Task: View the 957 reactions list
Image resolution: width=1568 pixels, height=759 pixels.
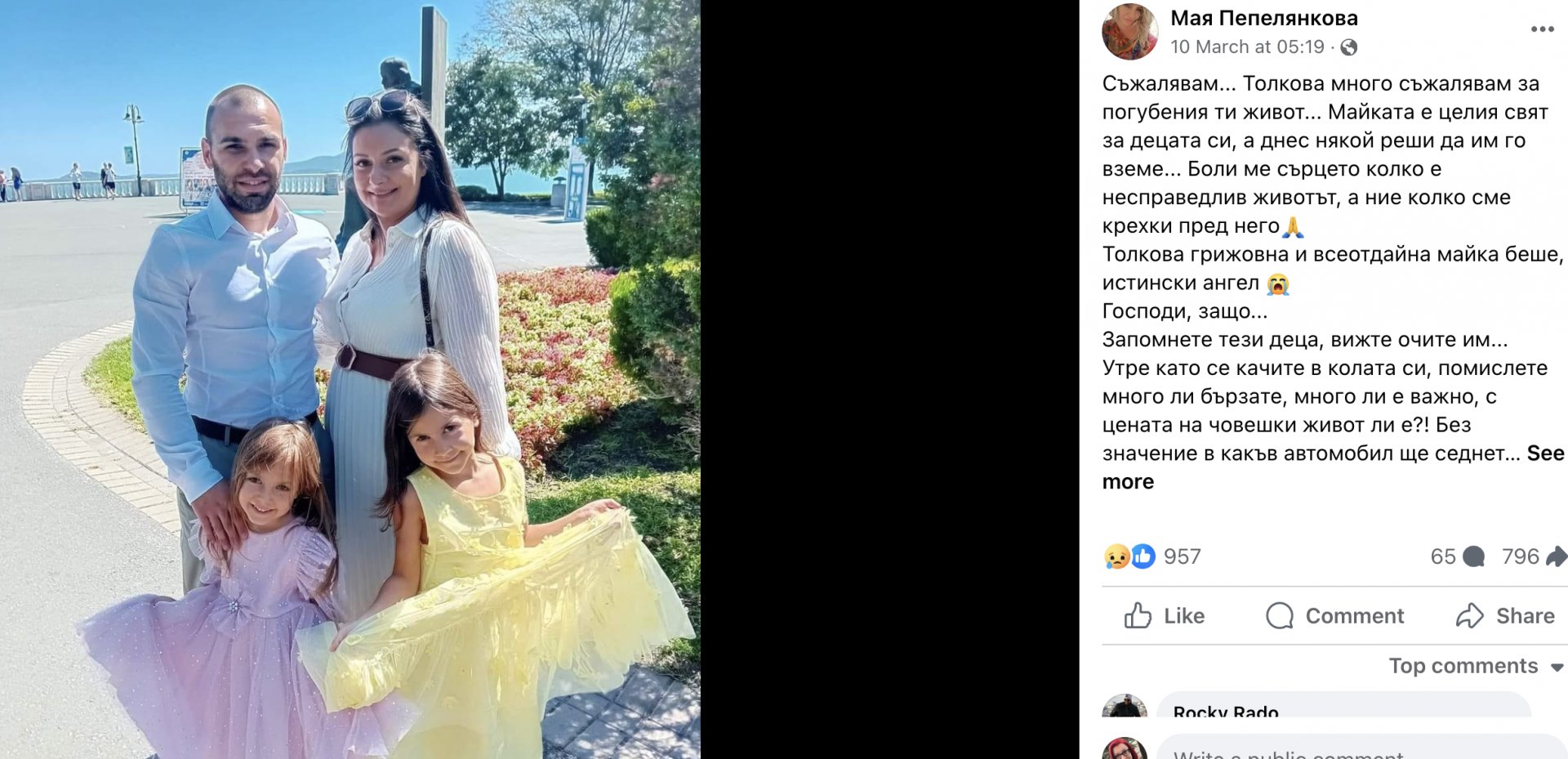Action: (1182, 556)
